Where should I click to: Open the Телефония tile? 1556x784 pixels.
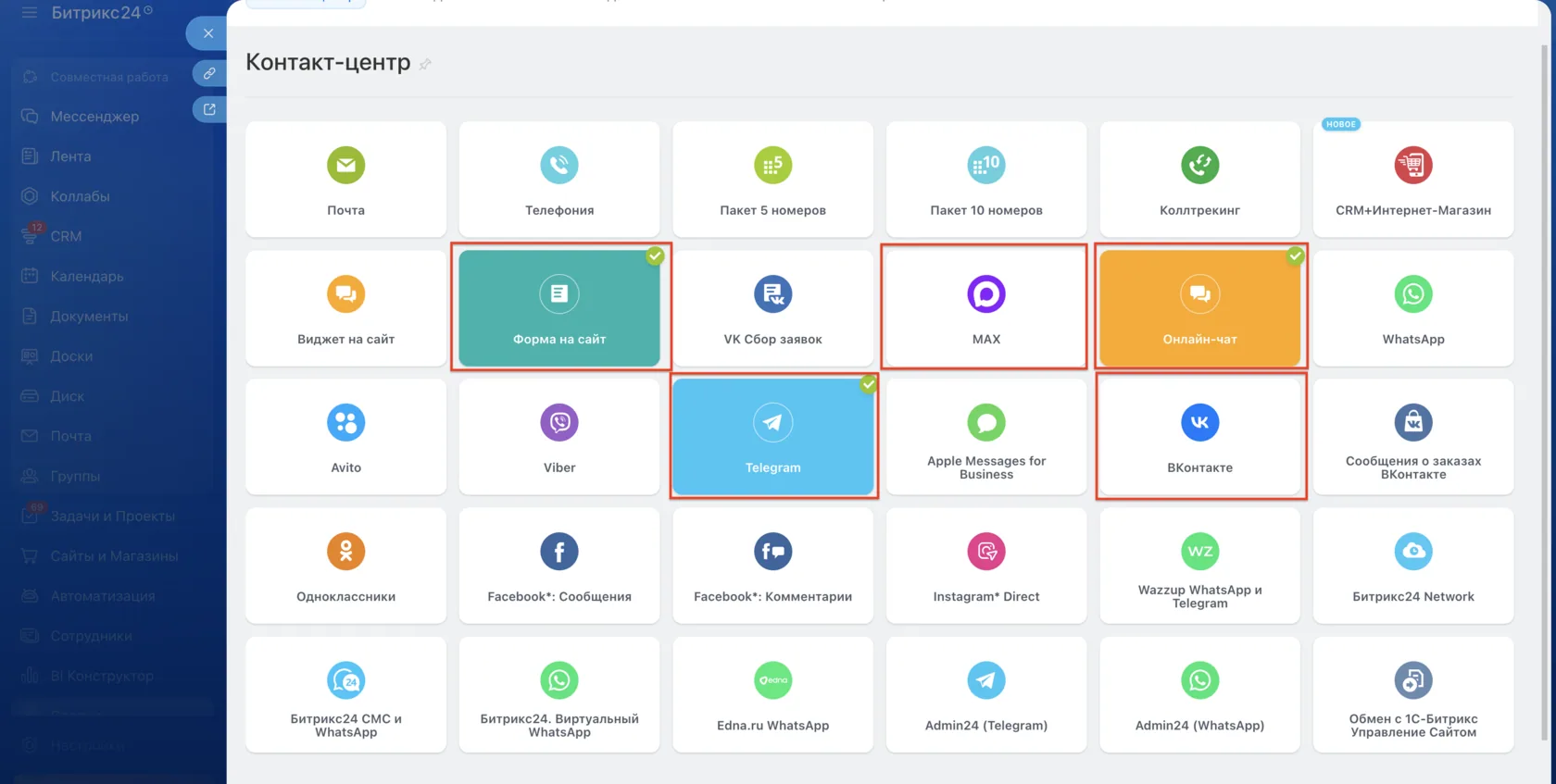pyautogui.click(x=559, y=179)
